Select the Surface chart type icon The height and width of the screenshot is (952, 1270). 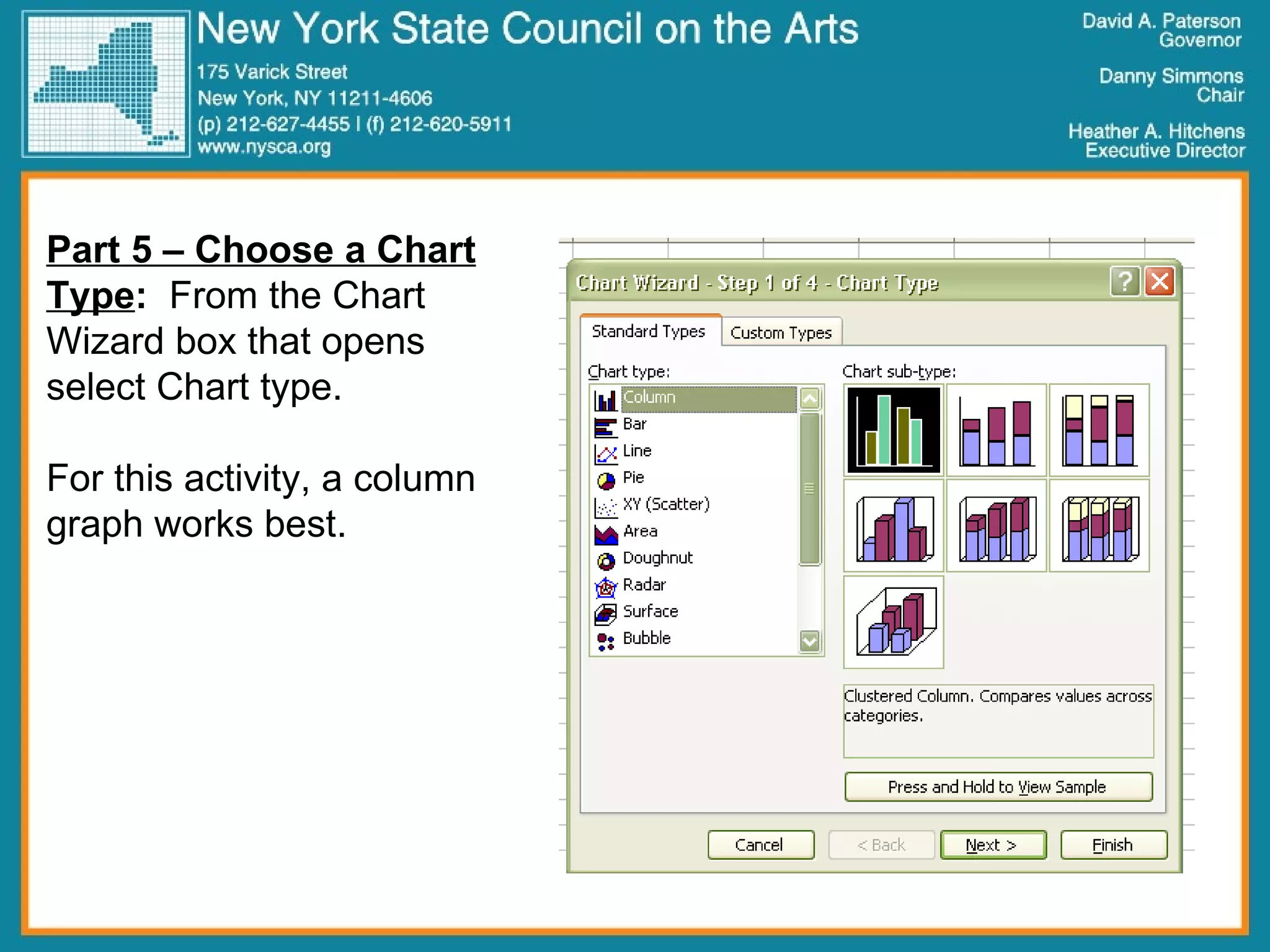605,614
